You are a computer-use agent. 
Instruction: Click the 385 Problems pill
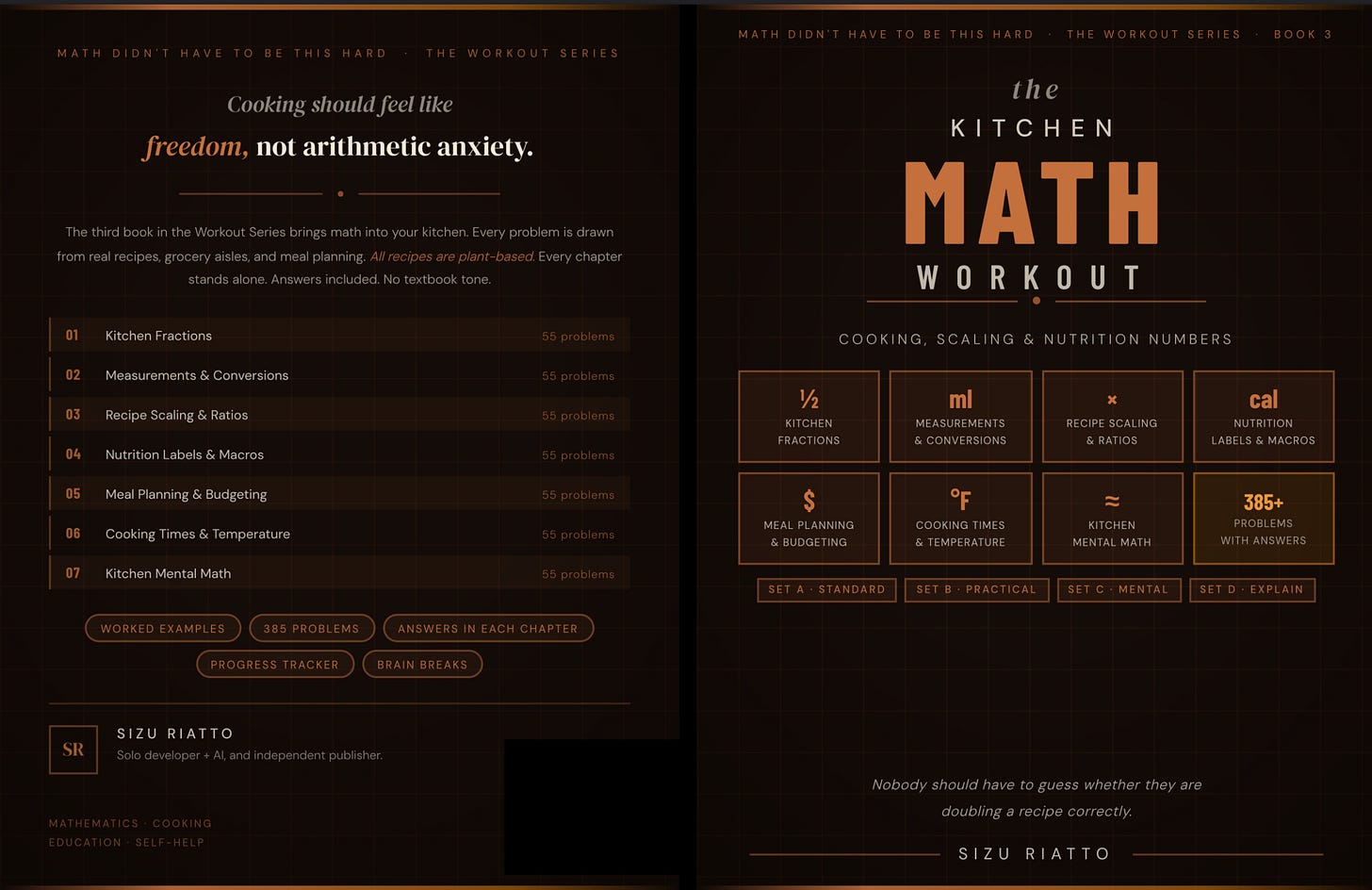coord(312,628)
